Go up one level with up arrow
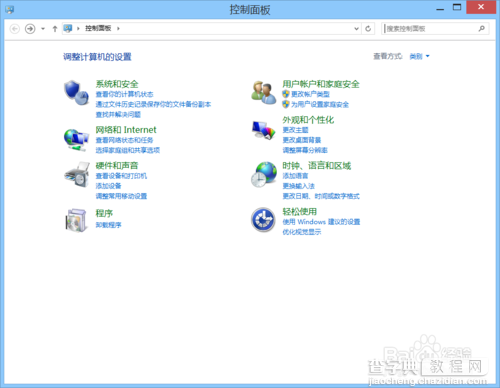The image size is (500, 388). coord(55,29)
